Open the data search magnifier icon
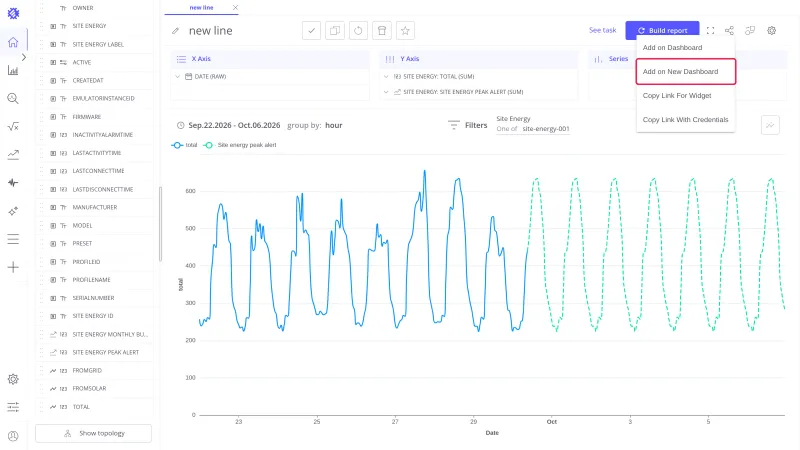The height and width of the screenshot is (450, 800). tap(13, 98)
